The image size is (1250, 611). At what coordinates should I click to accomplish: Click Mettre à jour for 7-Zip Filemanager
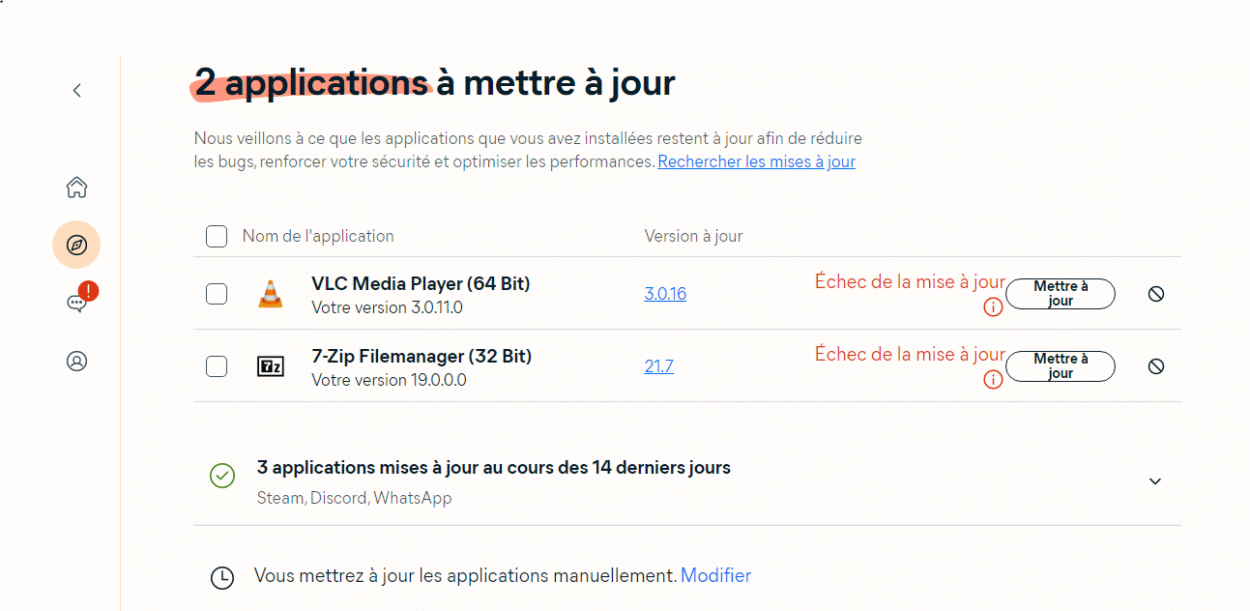(1060, 366)
